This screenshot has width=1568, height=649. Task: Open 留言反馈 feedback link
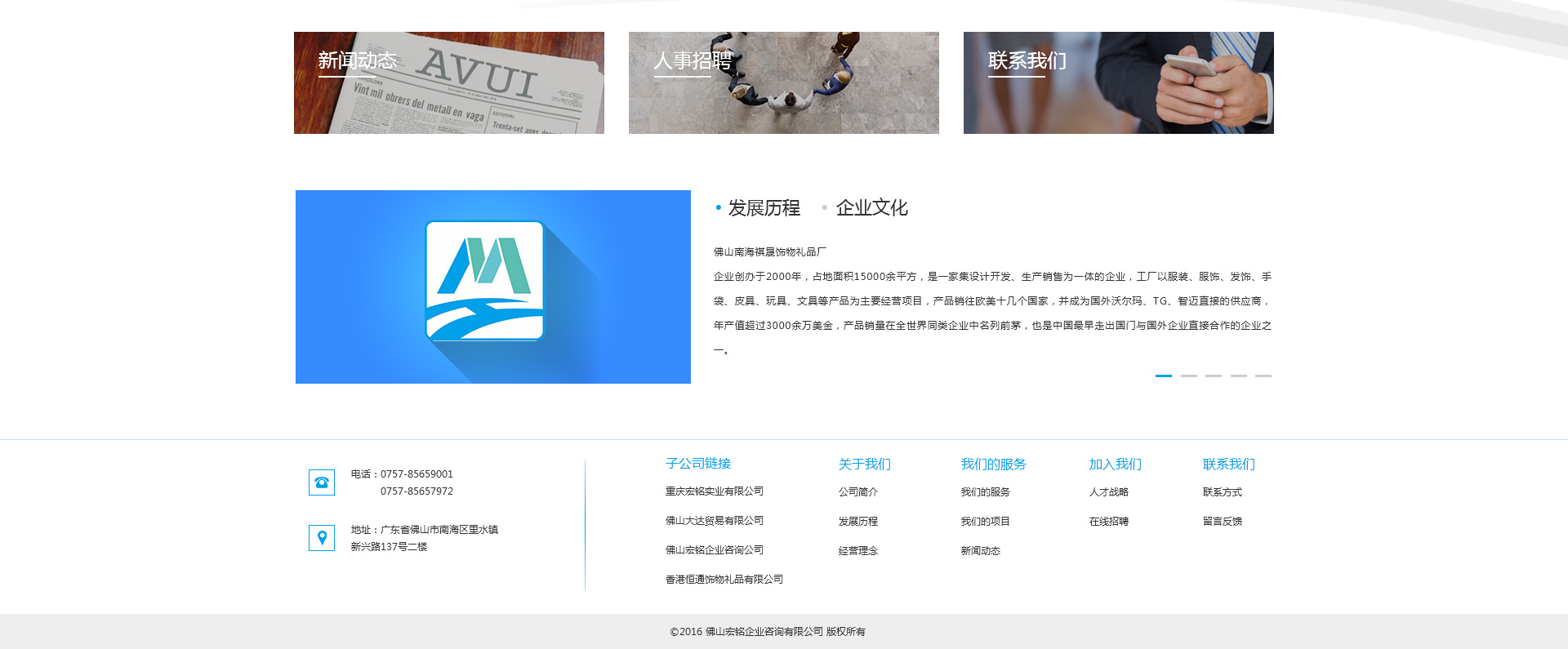coord(1222,522)
